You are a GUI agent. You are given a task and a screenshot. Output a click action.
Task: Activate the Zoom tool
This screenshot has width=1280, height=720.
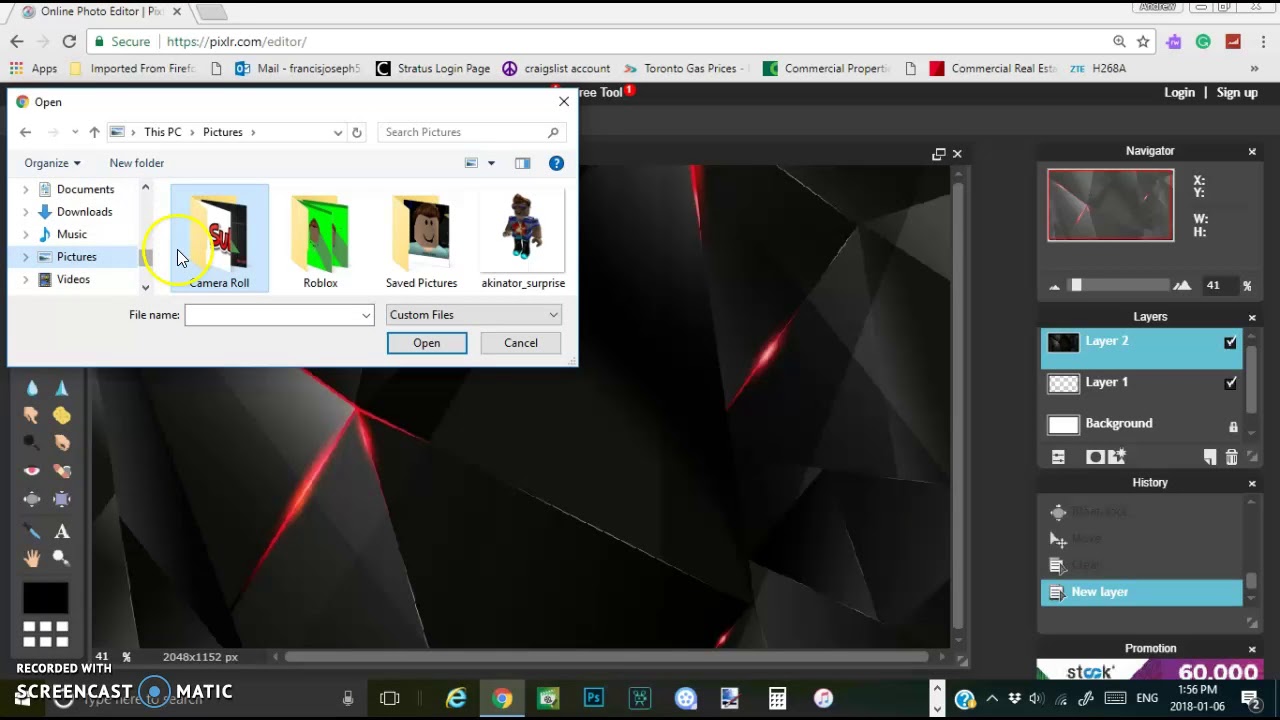point(60,558)
